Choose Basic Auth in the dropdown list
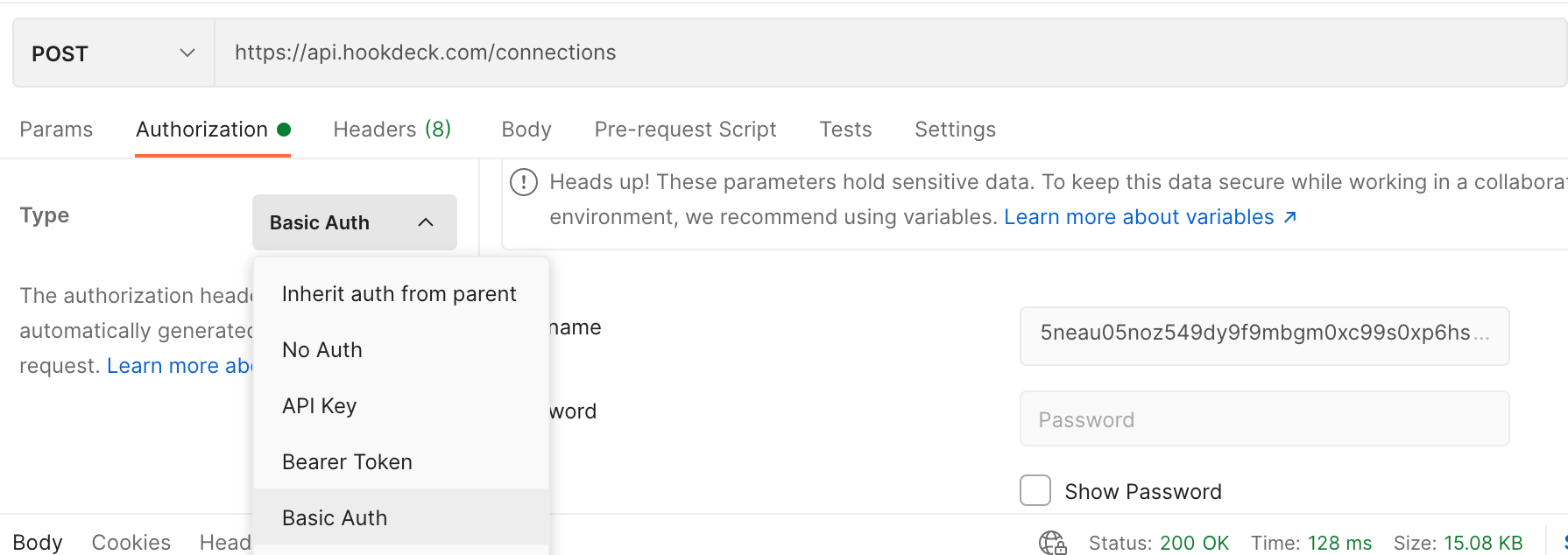1568x555 pixels. [x=335, y=518]
